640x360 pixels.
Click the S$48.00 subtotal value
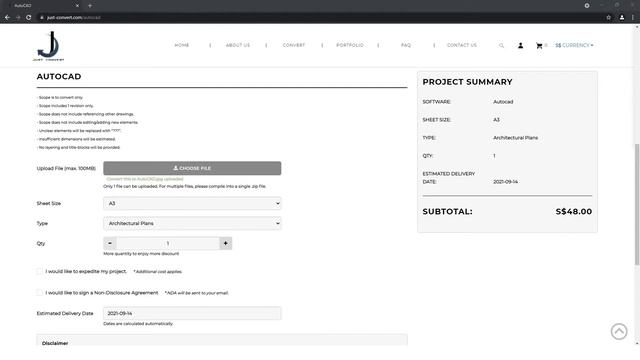click(x=573, y=211)
